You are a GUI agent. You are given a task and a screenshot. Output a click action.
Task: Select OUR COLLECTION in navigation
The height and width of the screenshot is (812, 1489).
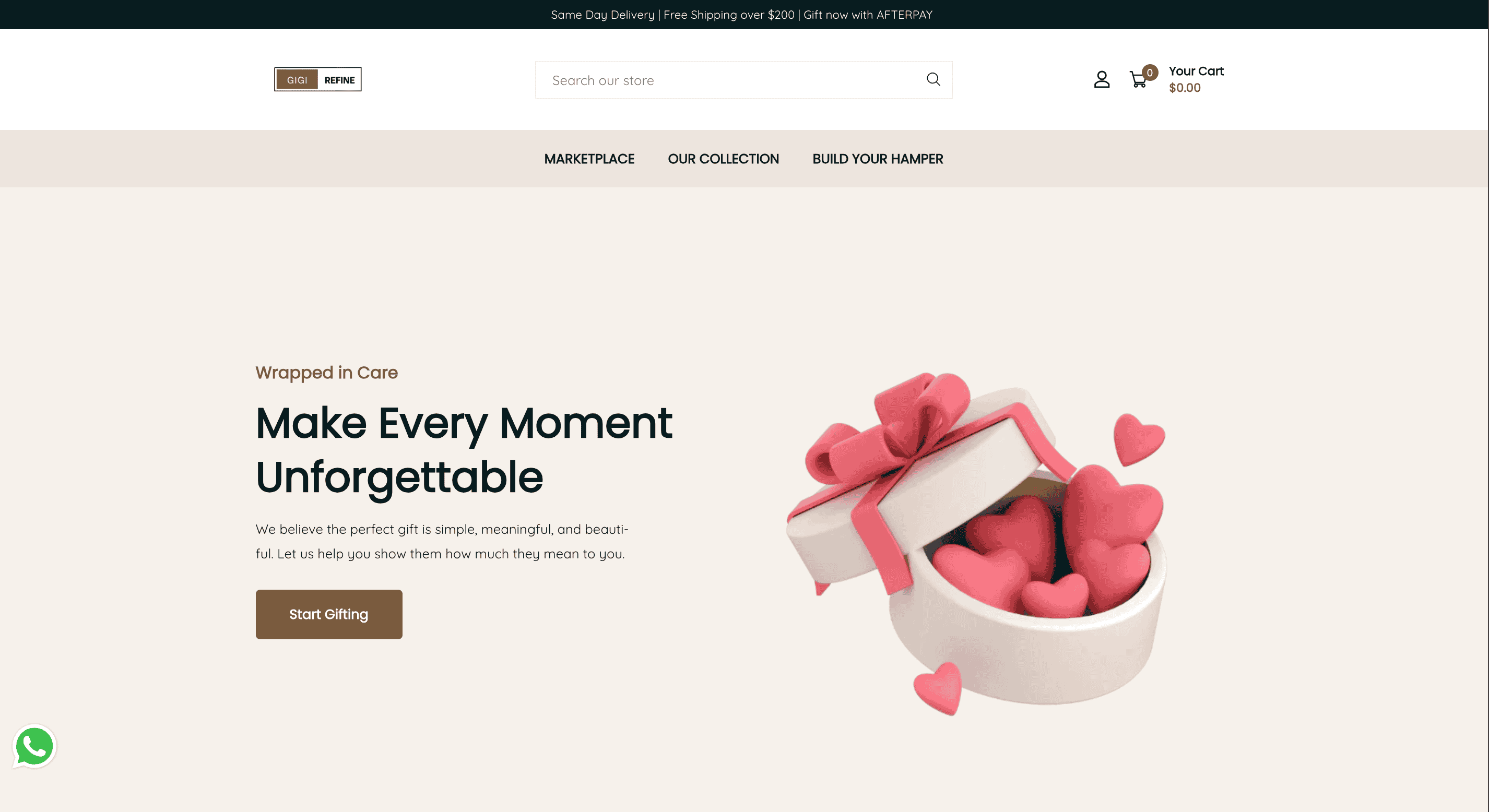tap(723, 159)
